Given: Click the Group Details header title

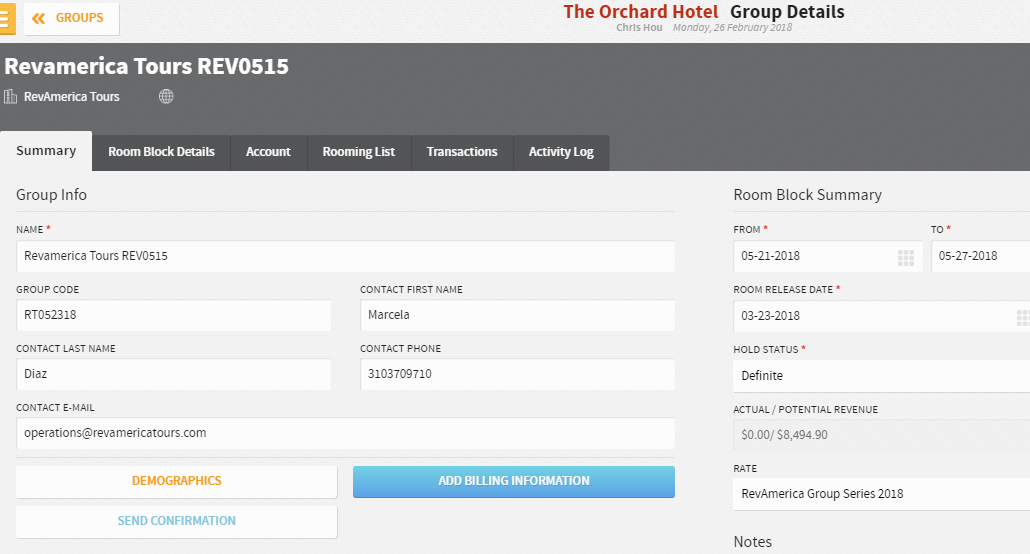Looking at the screenshot, I should click(x=787, y=12).
